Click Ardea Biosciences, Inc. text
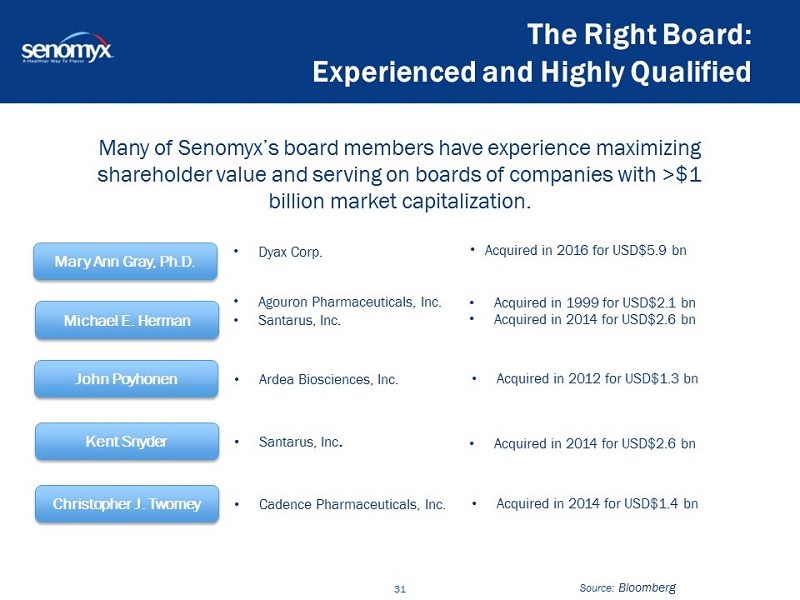Image resolution: width=800 pixels, height=600 pixels. tap(328, 380)
